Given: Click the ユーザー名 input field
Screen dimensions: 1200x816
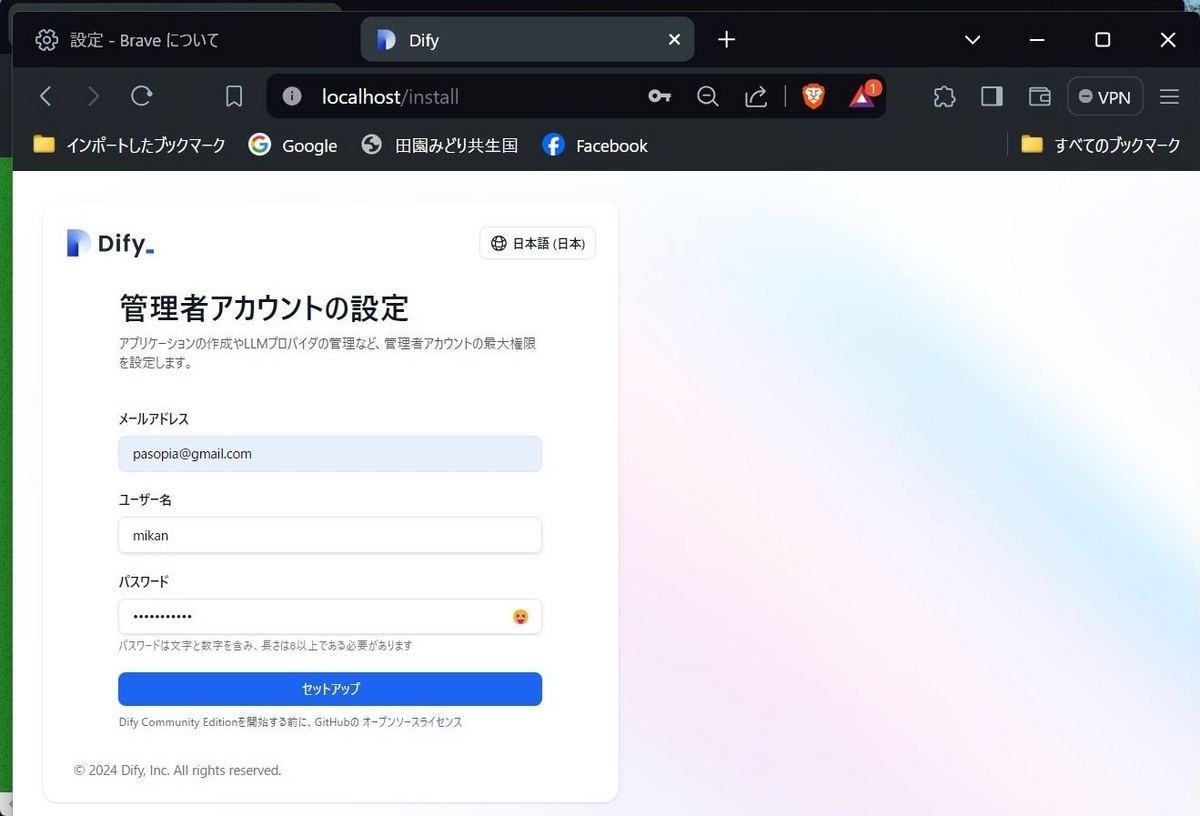Looking at the screenshot, I should click(x=330, y=535).
